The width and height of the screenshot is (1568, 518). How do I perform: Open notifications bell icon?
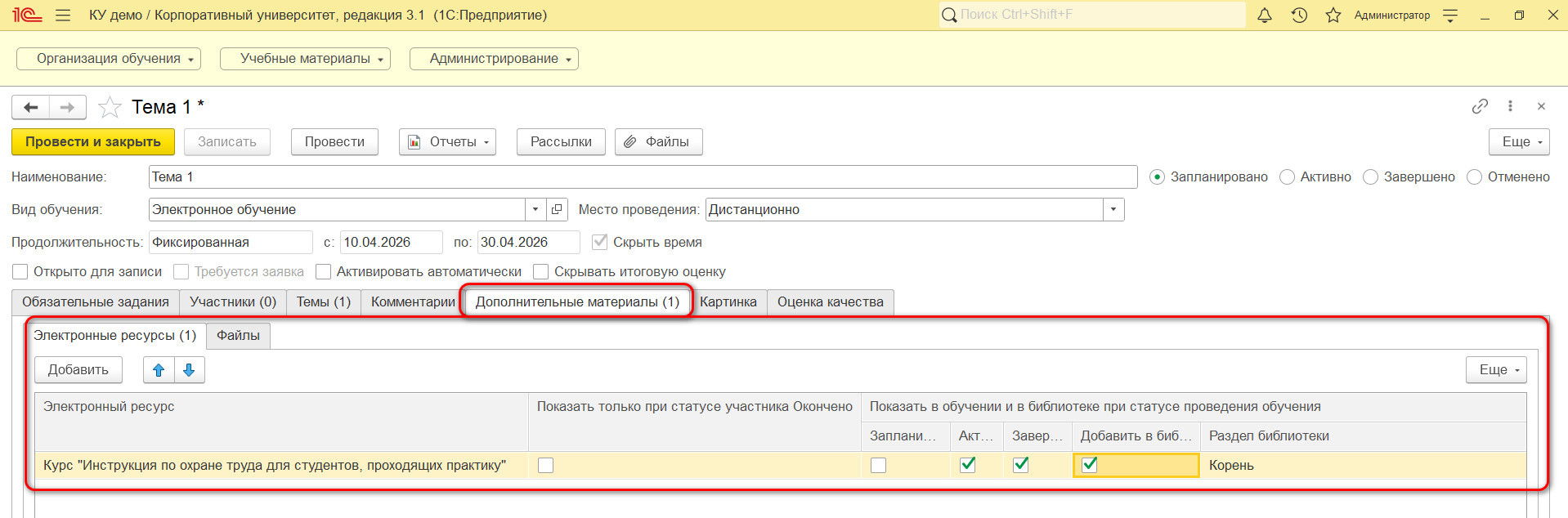coord(1265,15)
